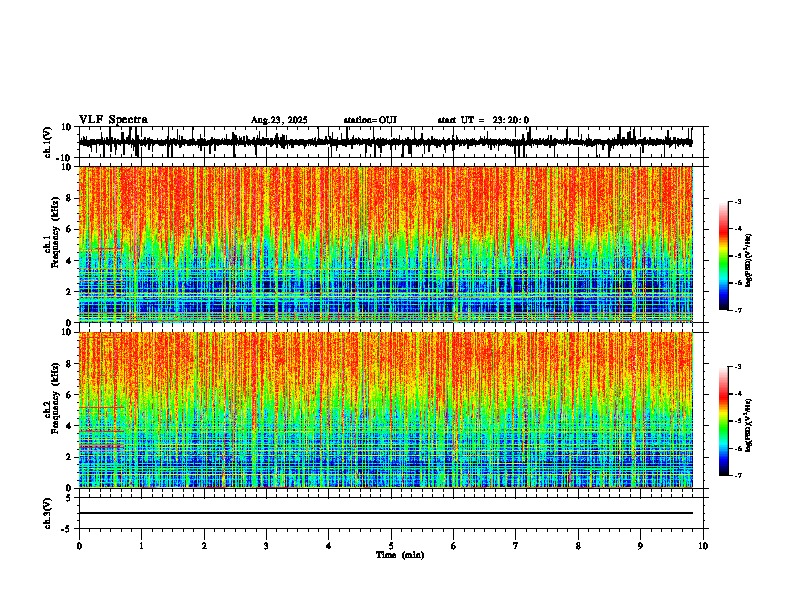This screenshot has width=792, height=612.
Task: Click the 'station=OUJ' label
Action: coord(370,120)
